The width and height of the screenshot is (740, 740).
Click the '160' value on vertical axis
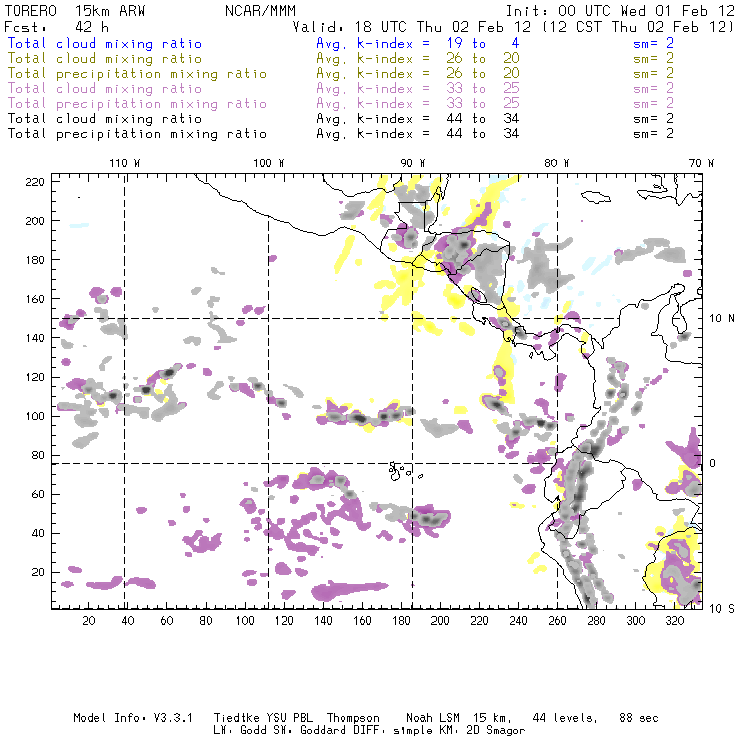(35, 299)
